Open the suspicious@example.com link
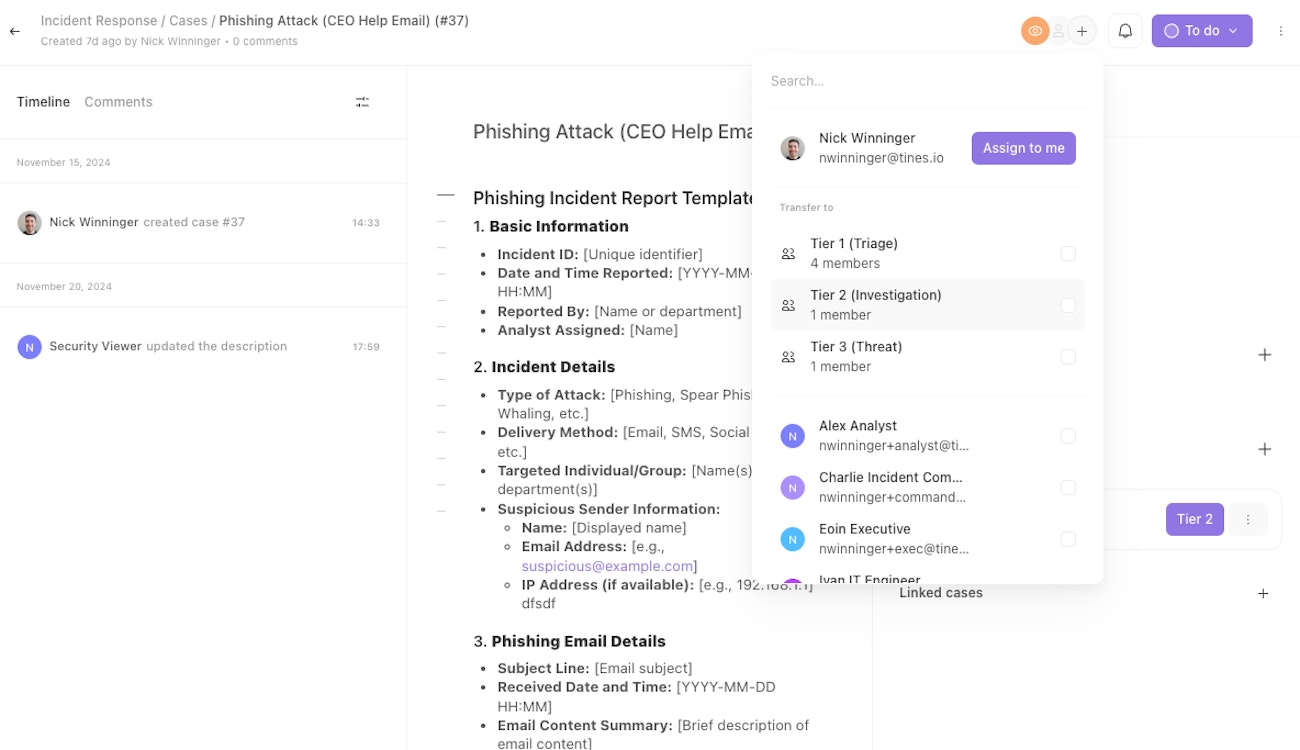Screen dimensions: 1300x750 (x=607, y=566)
